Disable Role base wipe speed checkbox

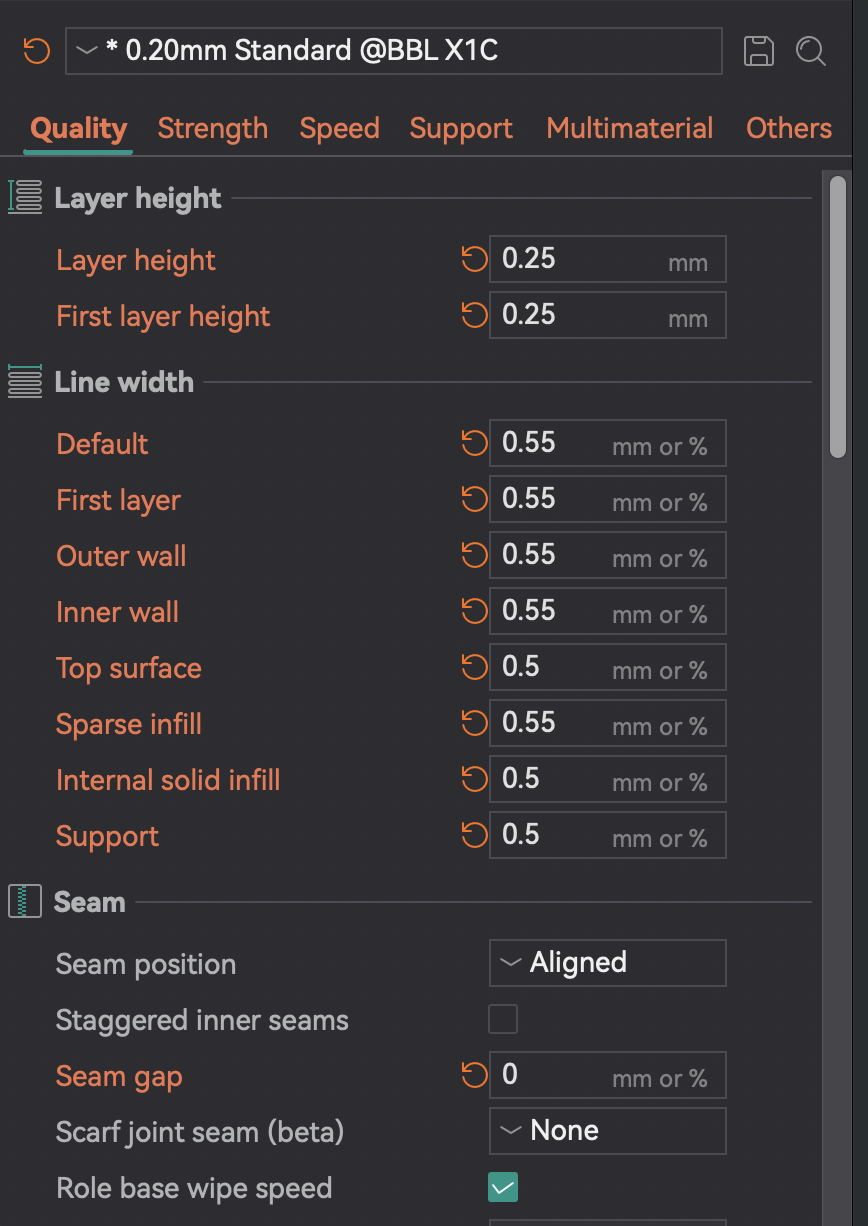(x=503, y=1188)
